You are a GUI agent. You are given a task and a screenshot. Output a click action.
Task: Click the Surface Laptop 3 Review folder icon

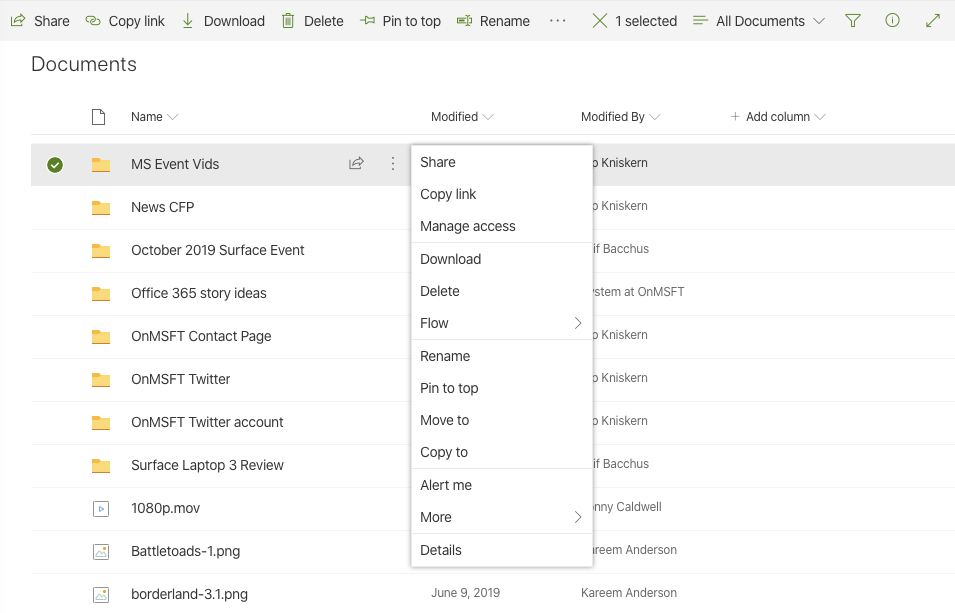click(x=101, y=466)
